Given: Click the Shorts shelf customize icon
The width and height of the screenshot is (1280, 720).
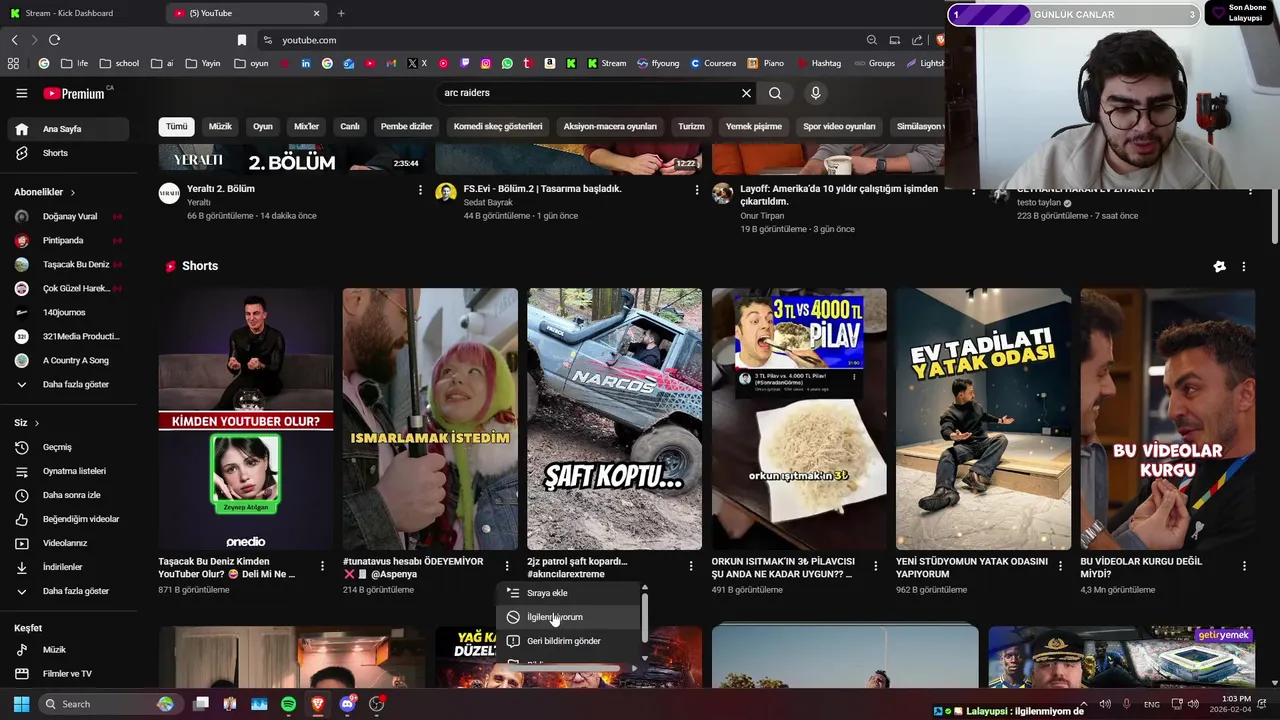Looking at the screenshot, I should pyautogui.click(x=1219, y=267).
